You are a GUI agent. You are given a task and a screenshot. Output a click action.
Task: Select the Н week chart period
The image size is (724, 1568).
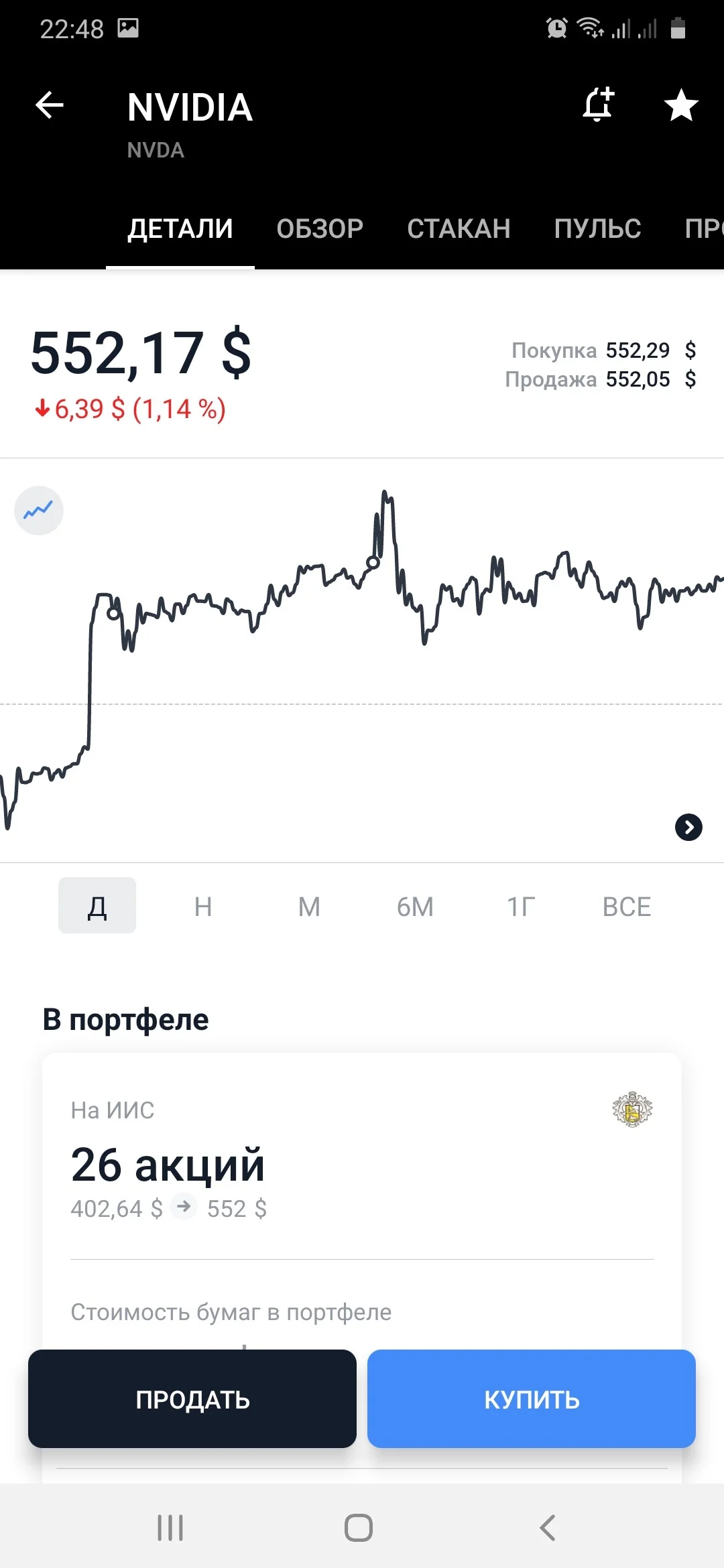coord(203,907)
